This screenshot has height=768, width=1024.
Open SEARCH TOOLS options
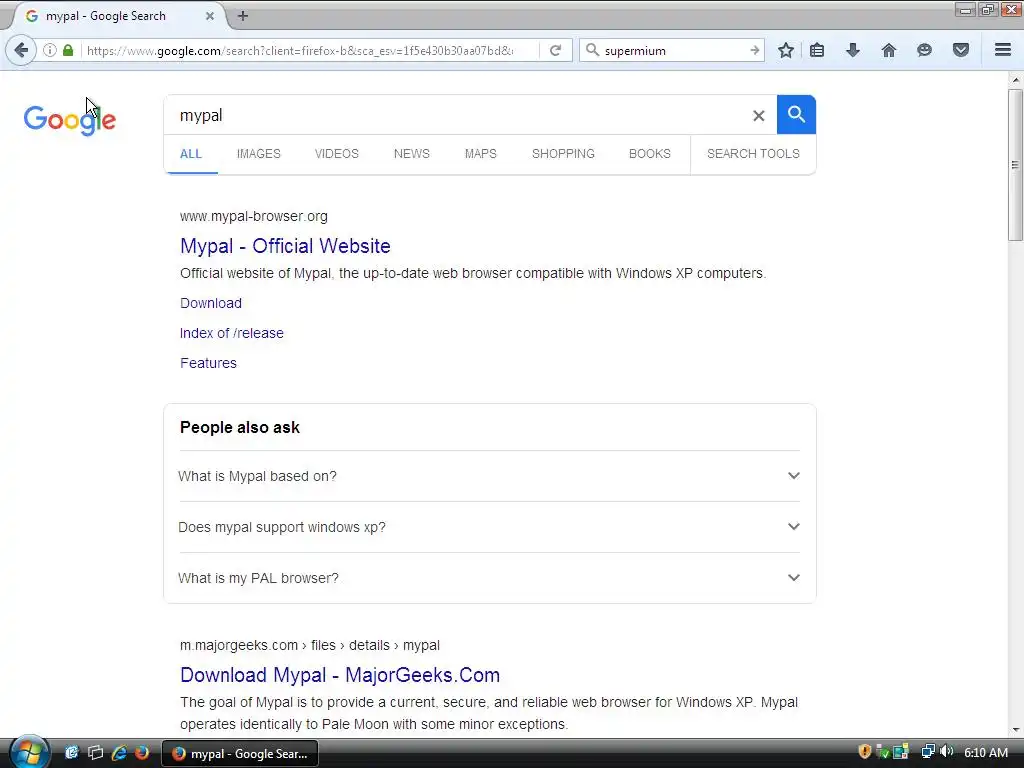(753, 154)
